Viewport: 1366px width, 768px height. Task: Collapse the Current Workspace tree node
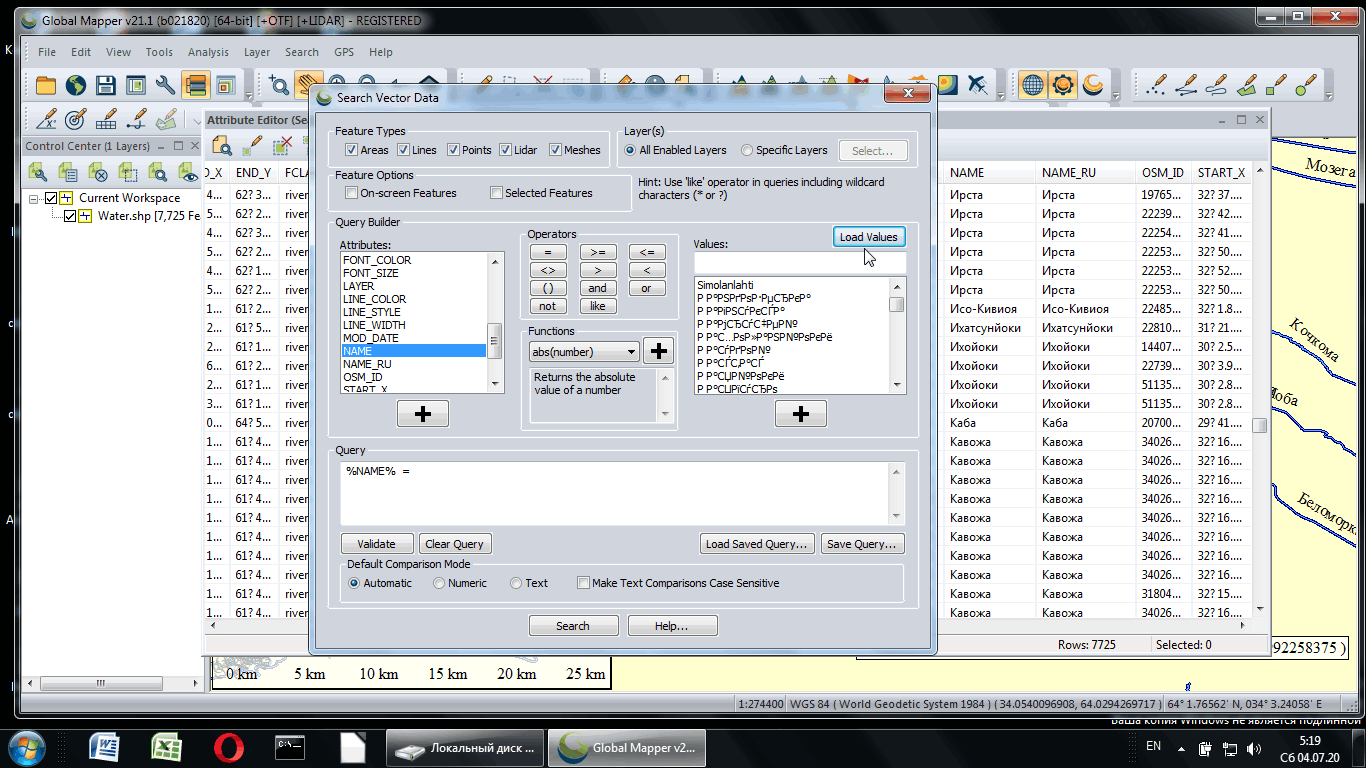pyautogui.click(x=33, y=198)
